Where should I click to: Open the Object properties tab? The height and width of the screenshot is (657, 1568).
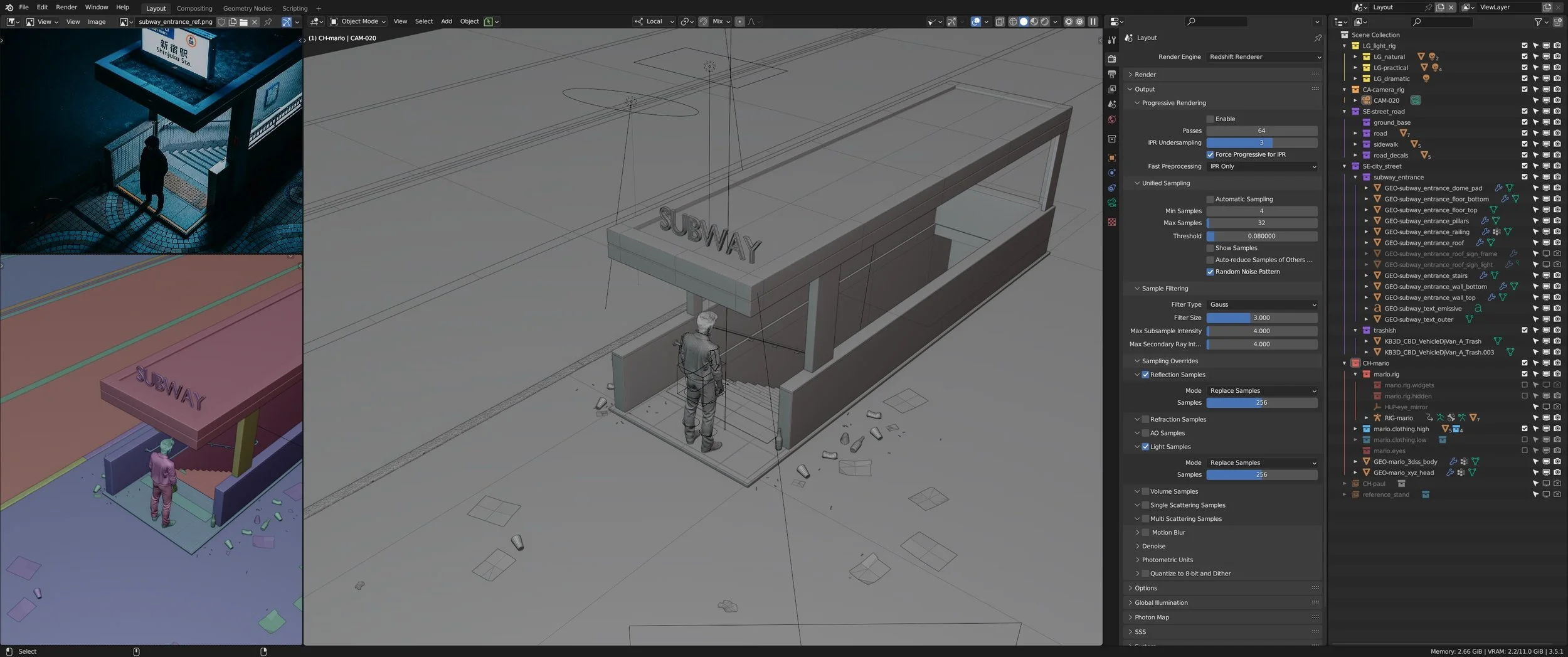tap(1111, 158)
